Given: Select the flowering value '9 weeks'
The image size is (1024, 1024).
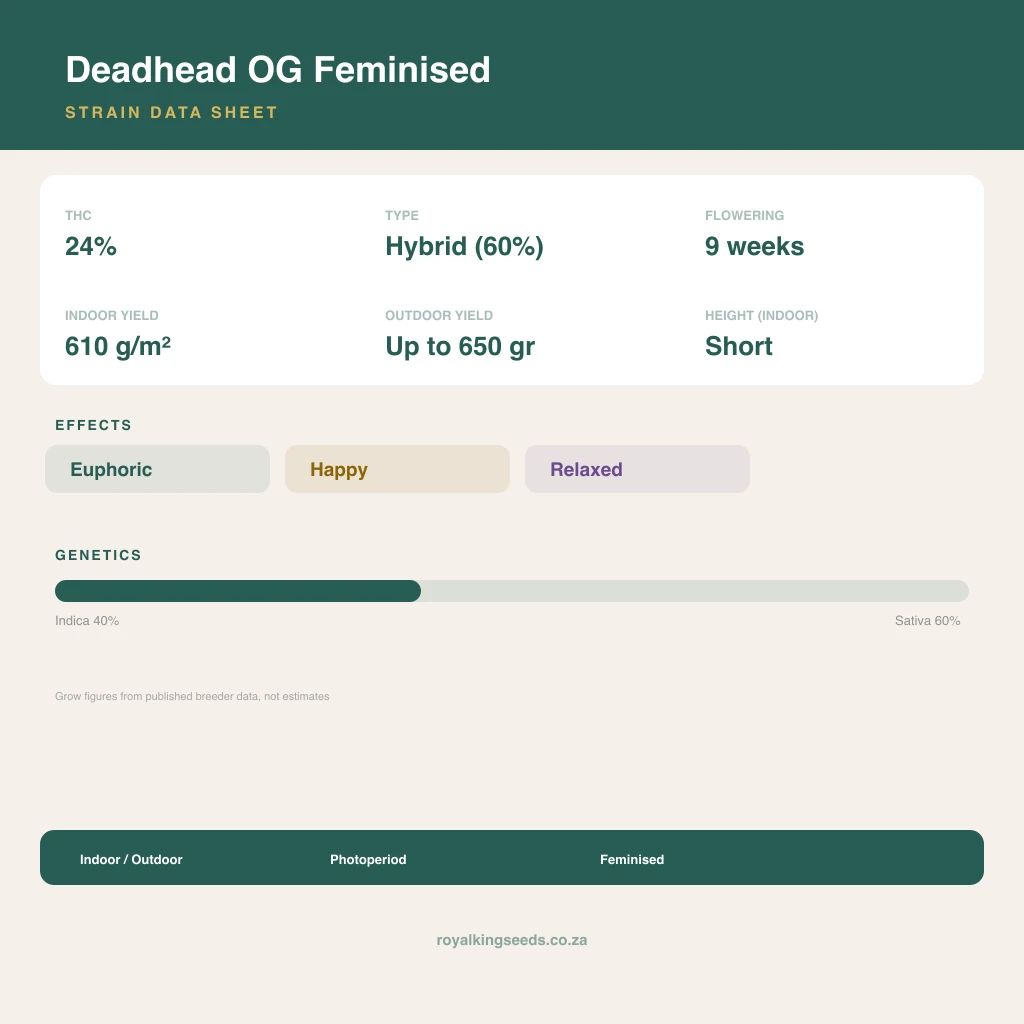Looking at the screenshot, I should pos(754,246).
